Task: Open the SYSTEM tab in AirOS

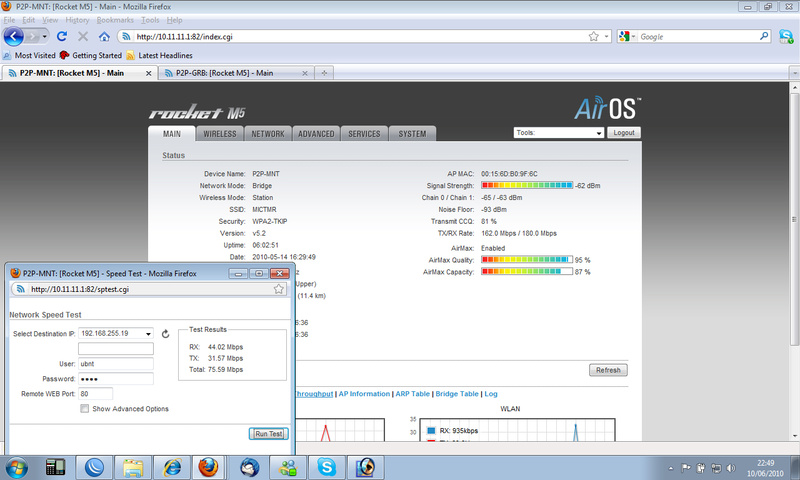Action: point(412,134)
